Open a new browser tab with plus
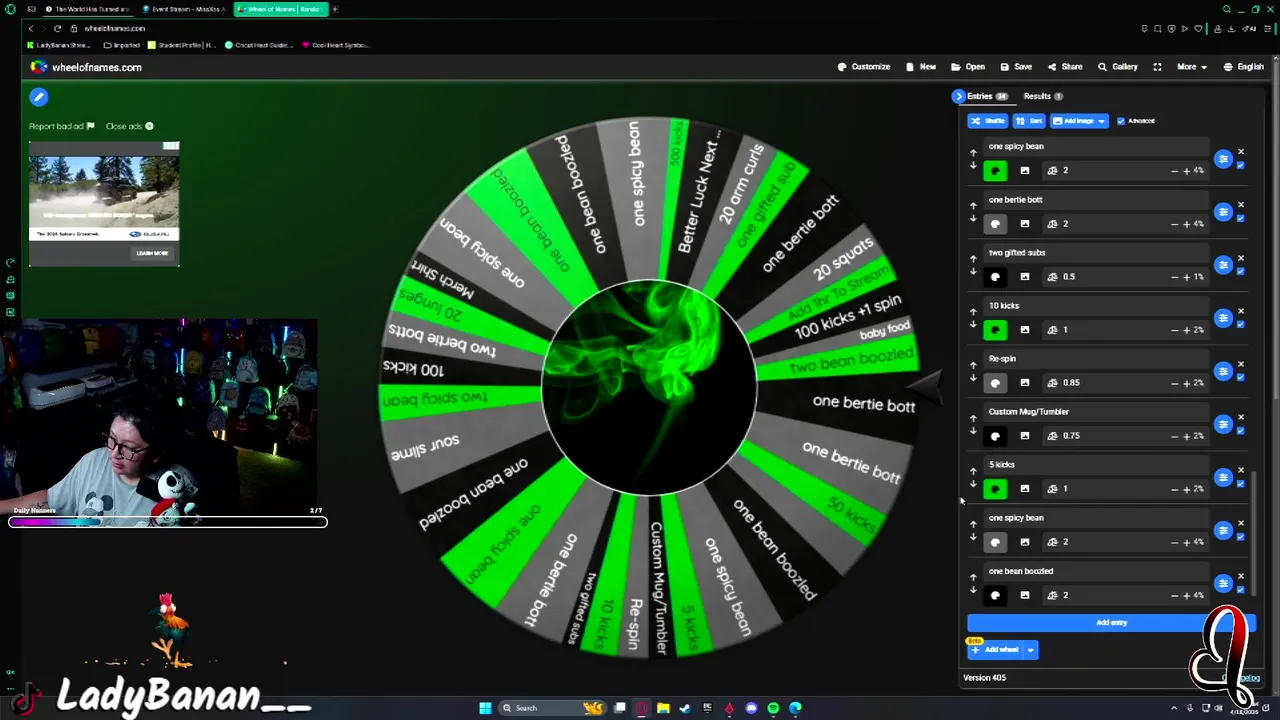Screen dimensions: 1280x720 click(x=334, y=9)
